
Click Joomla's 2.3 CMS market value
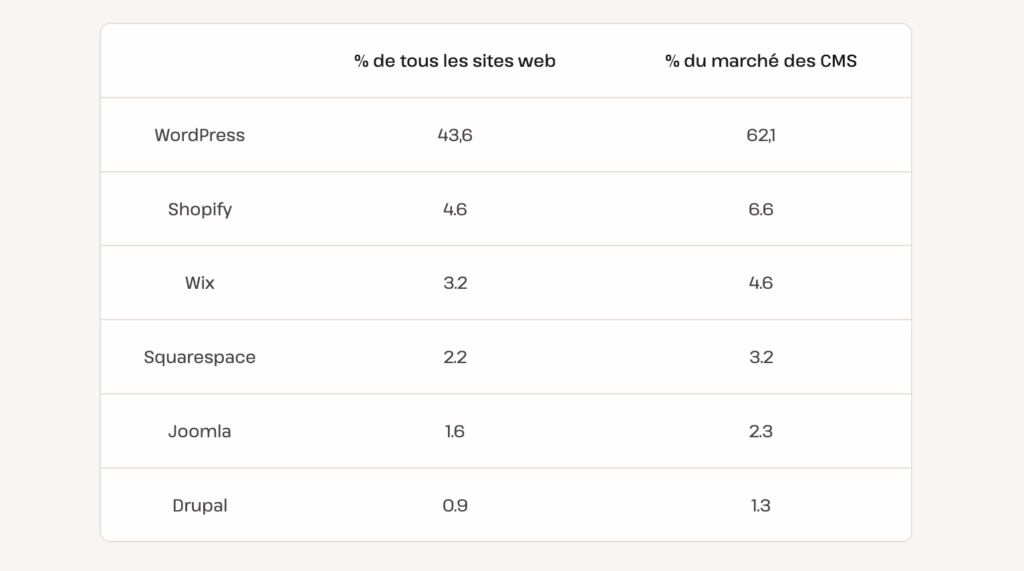(760, 431)
